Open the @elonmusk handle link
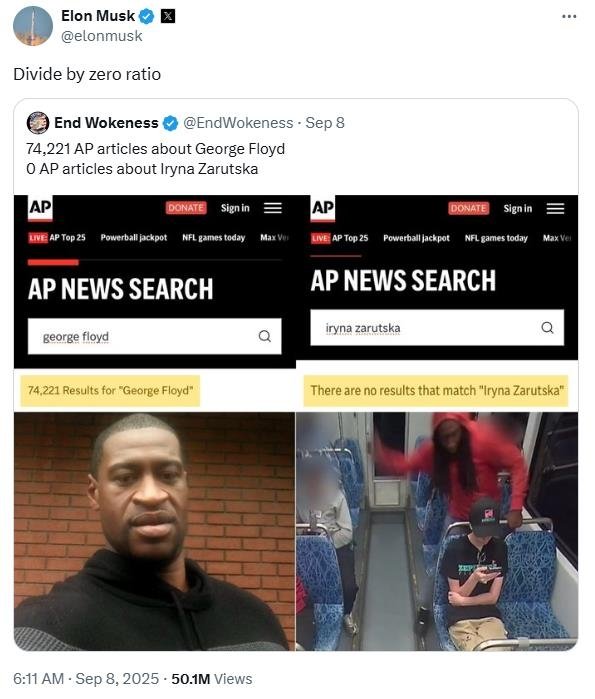This screenshot has width=595, height=699. coord(102,36)
